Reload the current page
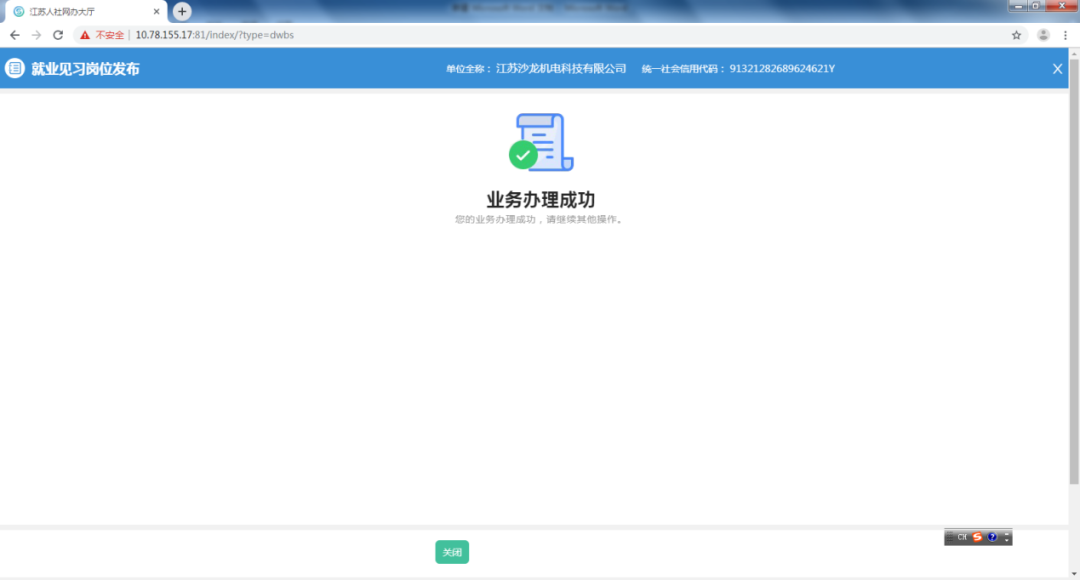 point(58,35)
